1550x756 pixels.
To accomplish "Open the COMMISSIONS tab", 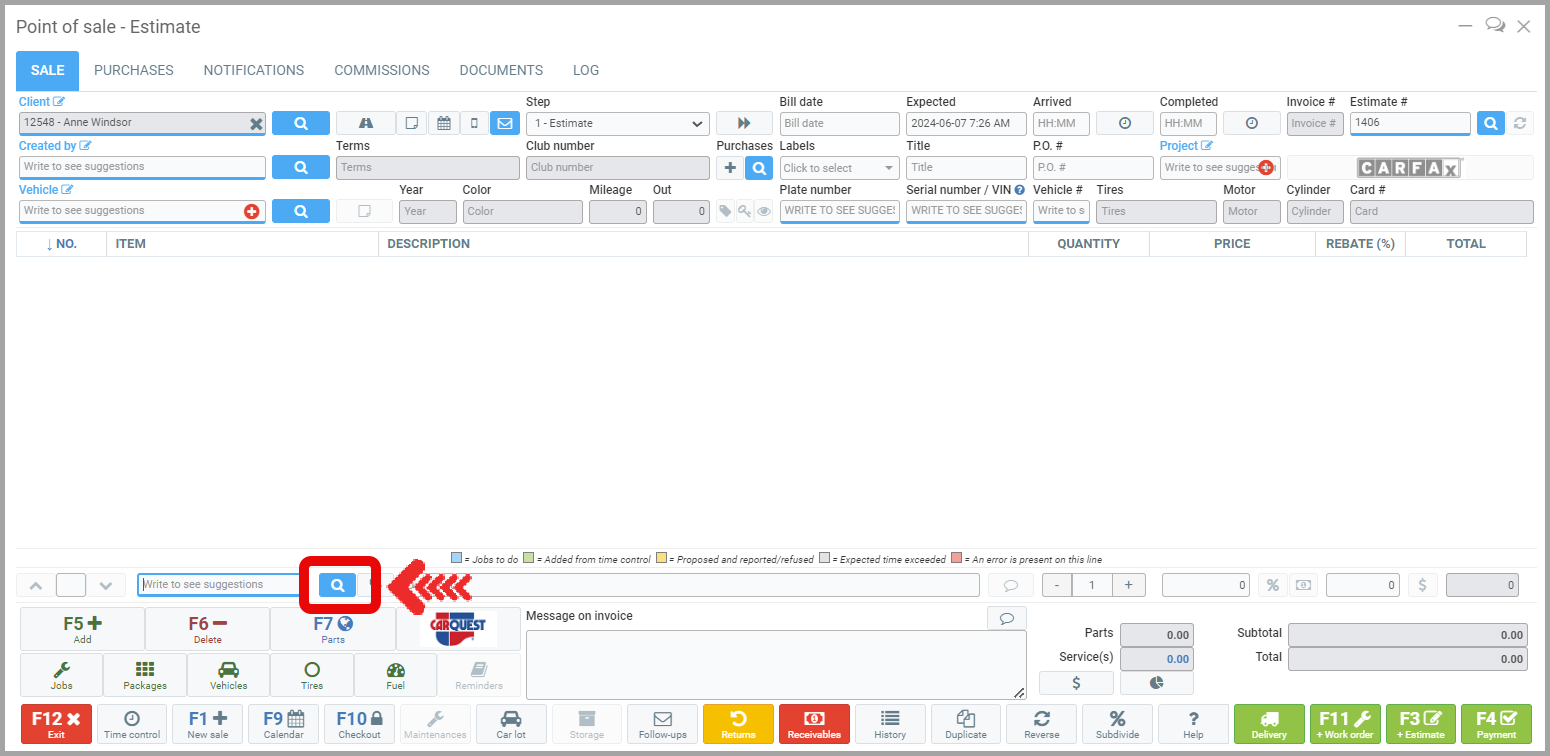I will click(x=381, y=70).
